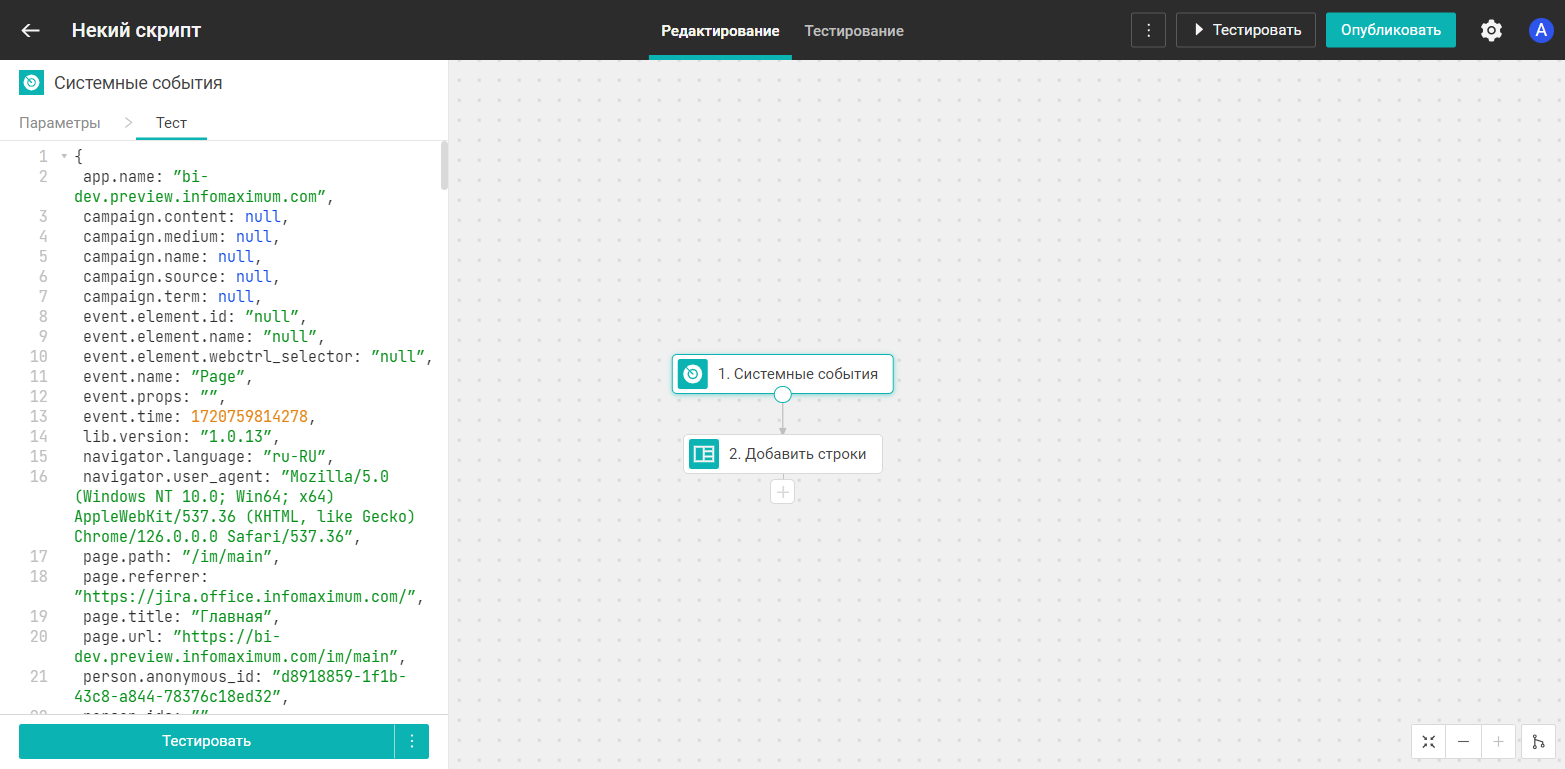Click the Системные события panel heading text
The image size is (1565, 769).
coord(138,83)
